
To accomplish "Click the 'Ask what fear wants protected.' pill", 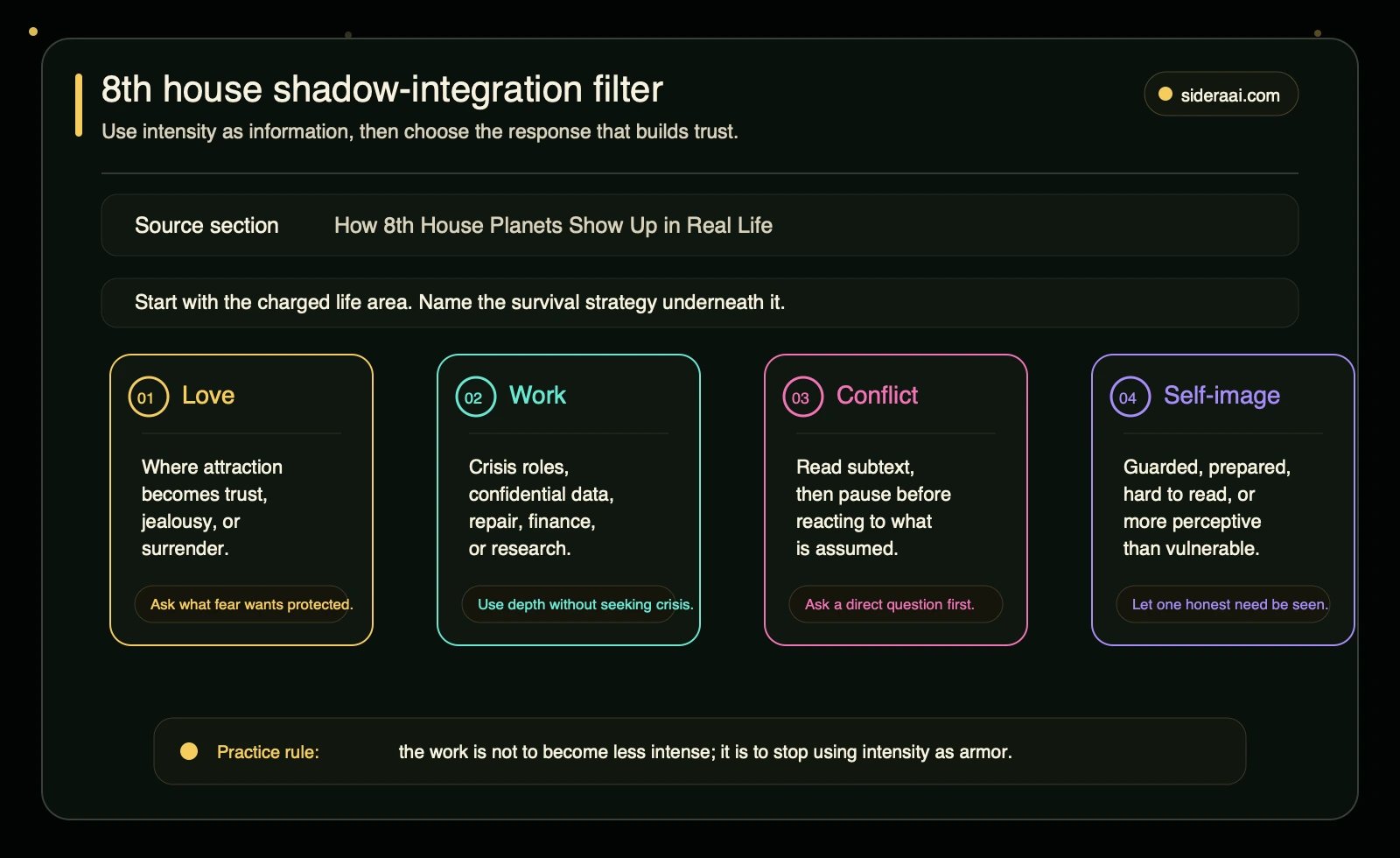I will (x=241, y=604).
